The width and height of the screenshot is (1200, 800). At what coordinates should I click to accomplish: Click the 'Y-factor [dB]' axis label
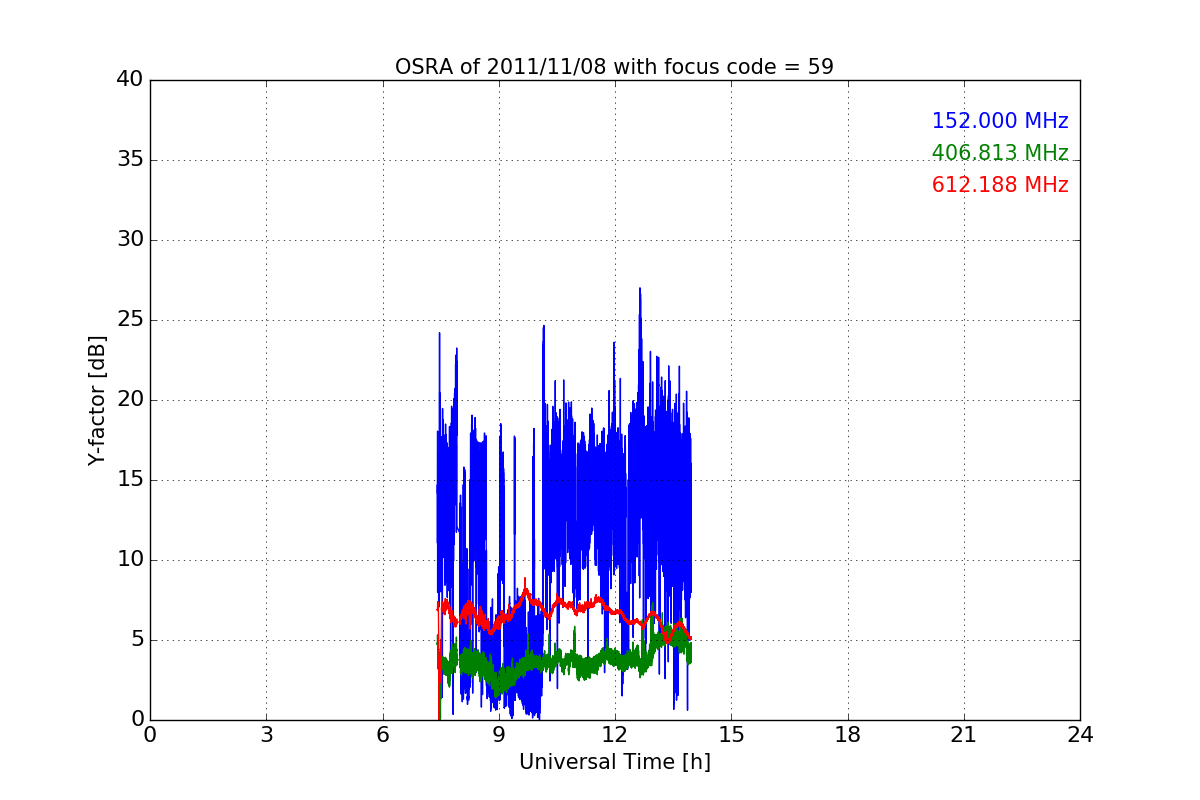[97, 400]
